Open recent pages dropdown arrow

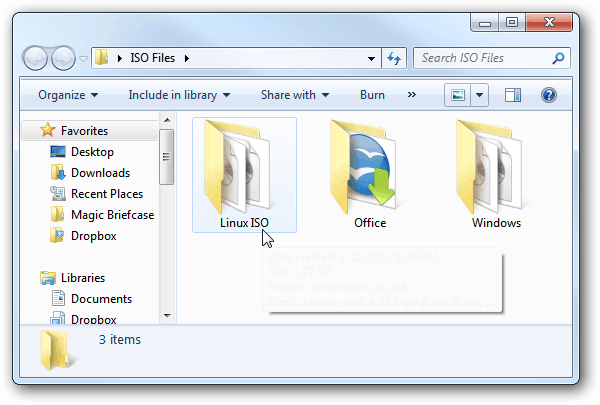(83, 59)
